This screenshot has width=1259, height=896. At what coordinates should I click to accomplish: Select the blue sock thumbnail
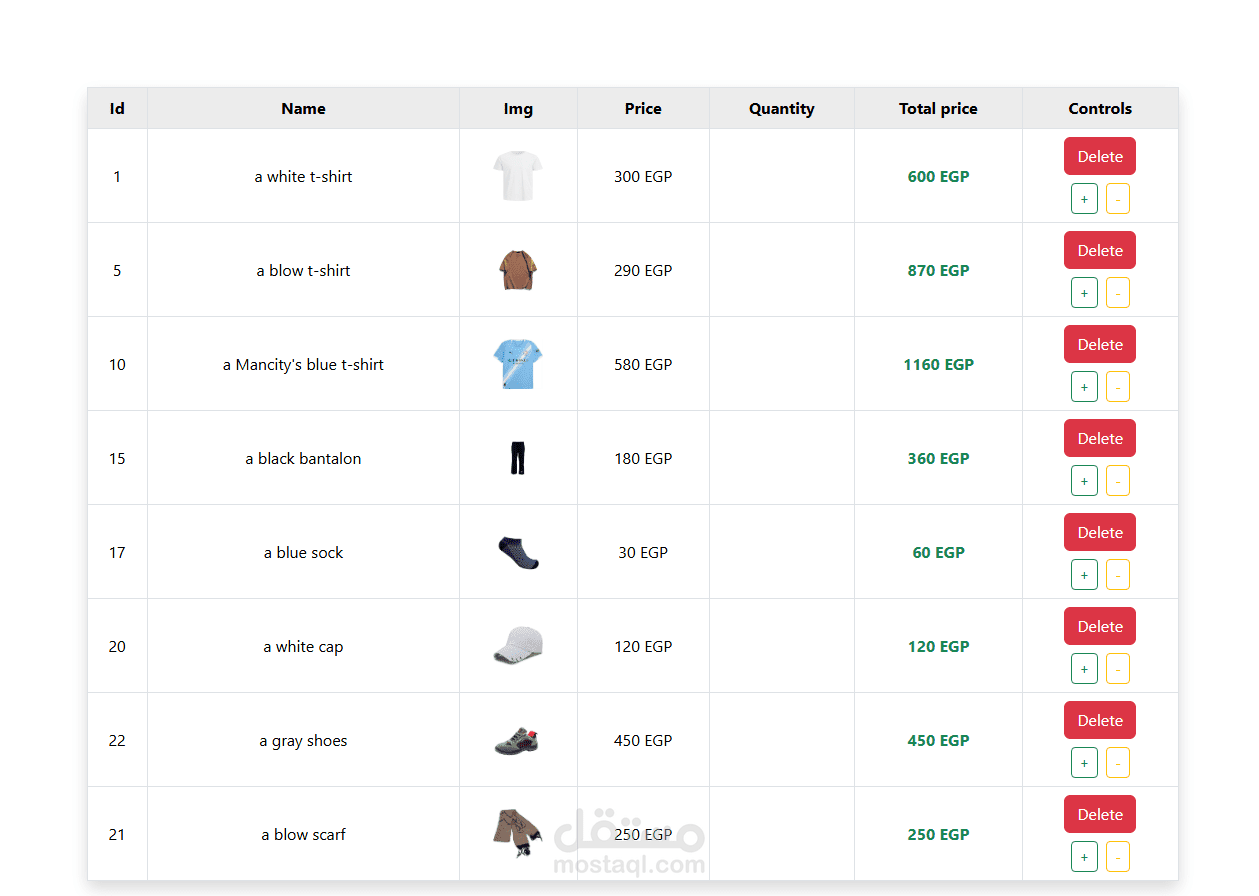pyautogui.click(x=518, y=552)
